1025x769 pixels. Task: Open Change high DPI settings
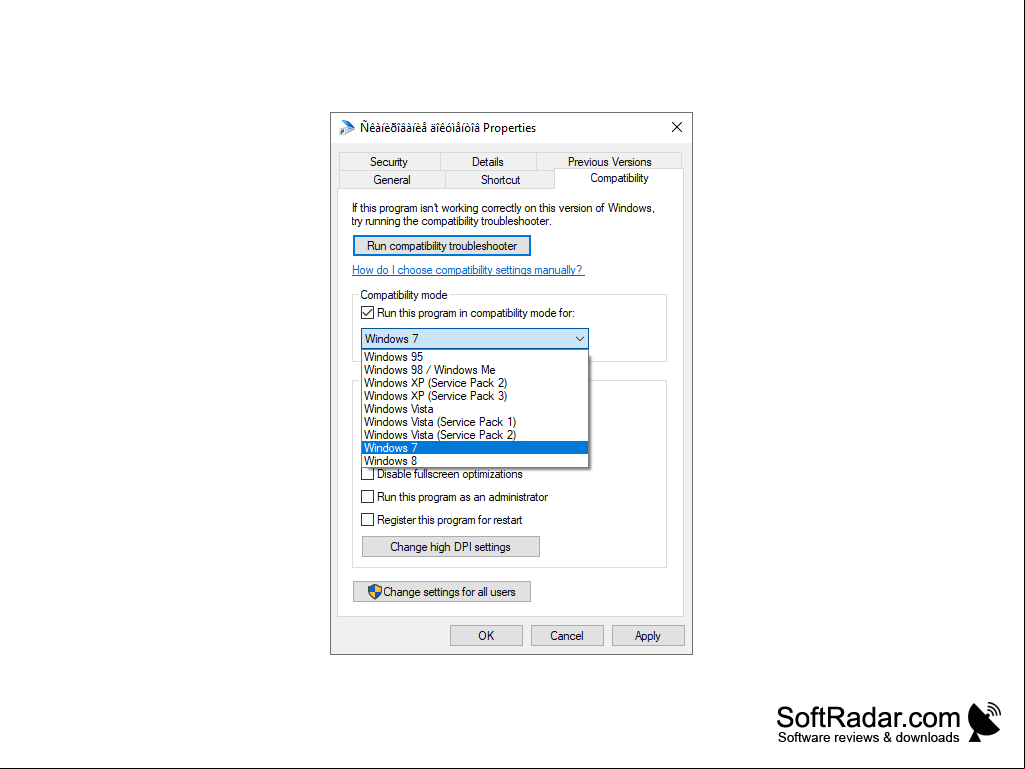(x=450, y=547)
